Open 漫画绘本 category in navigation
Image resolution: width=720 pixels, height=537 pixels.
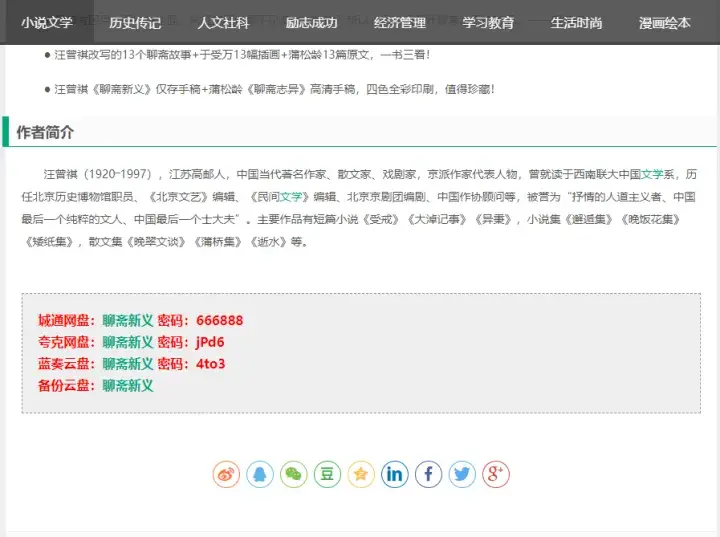664,23
